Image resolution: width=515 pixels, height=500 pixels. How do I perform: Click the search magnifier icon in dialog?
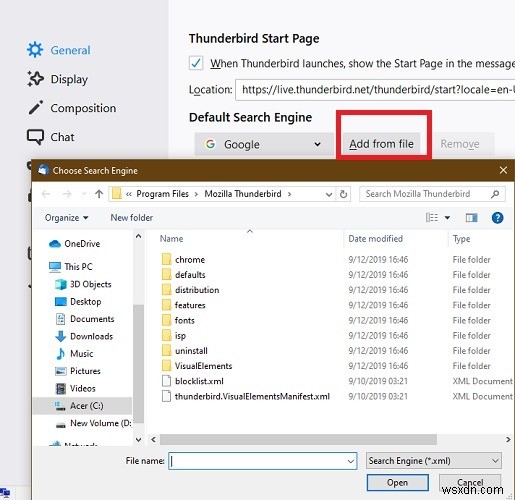coord(495,194)
